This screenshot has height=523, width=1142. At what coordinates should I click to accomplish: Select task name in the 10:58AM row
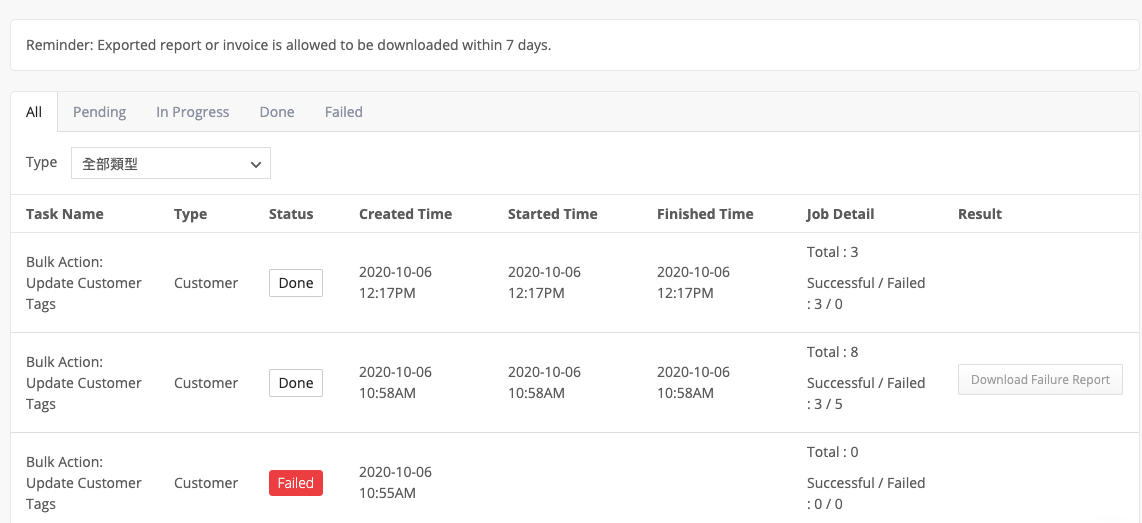84,383
